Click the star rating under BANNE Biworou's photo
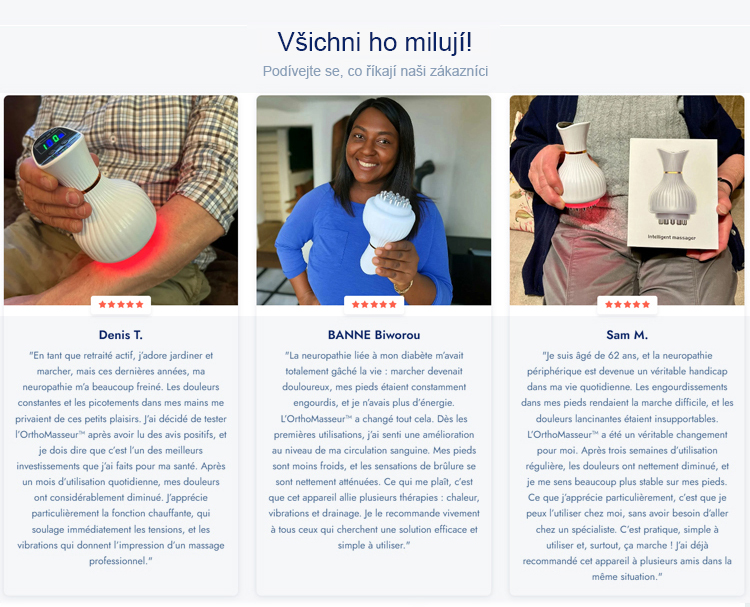750x607 pixels. point(374,305)
